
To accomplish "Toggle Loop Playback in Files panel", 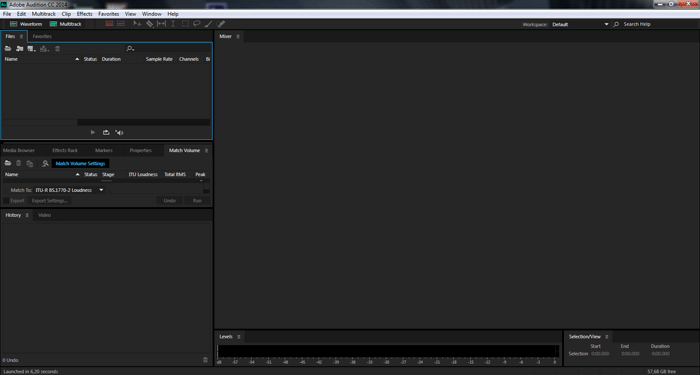I will point(106,133).
